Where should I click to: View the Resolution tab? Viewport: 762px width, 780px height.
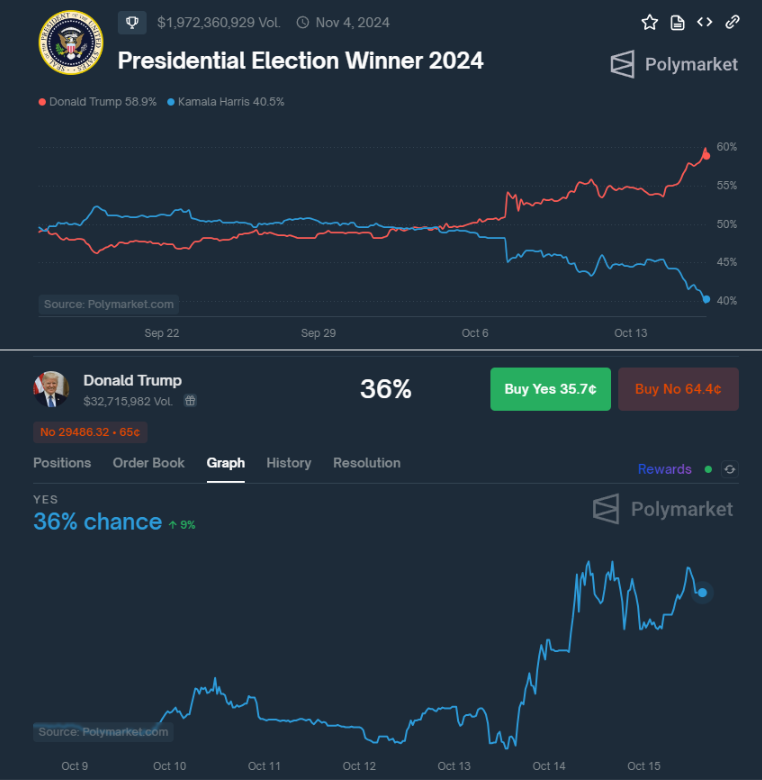pyautogui.click(x=367, y=463)
